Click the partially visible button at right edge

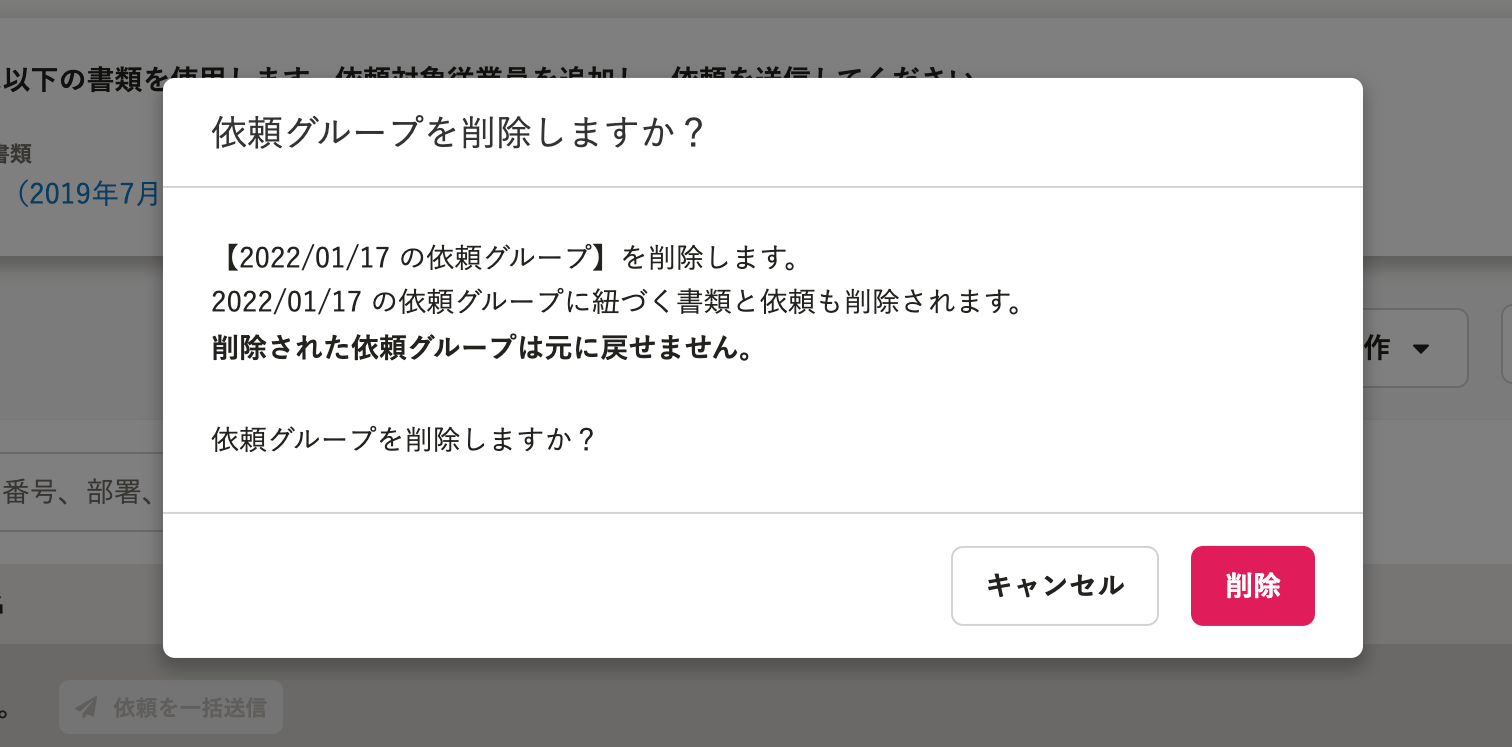(1507, 347)
